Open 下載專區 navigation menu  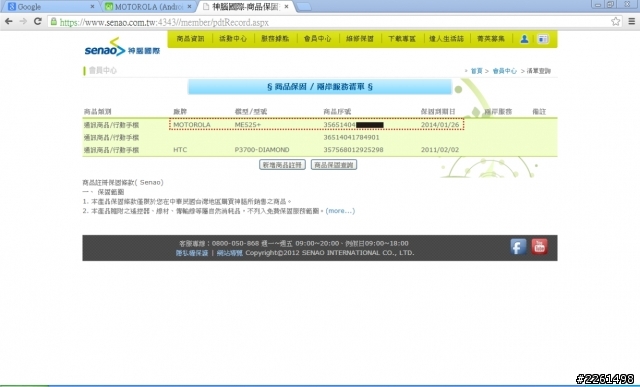[402, 39]
